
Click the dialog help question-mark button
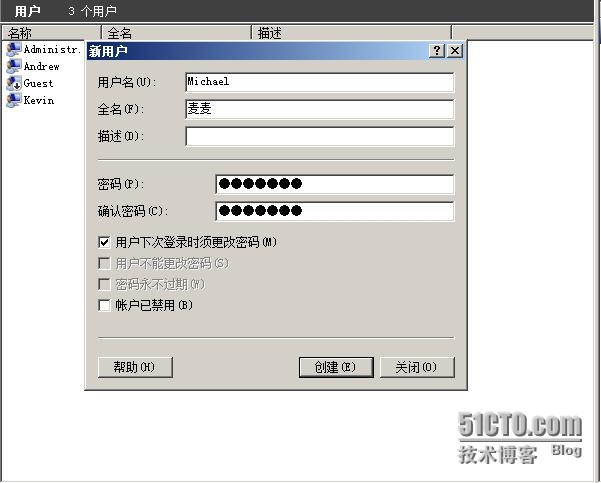pyautogui.click(x=437, y=51)
